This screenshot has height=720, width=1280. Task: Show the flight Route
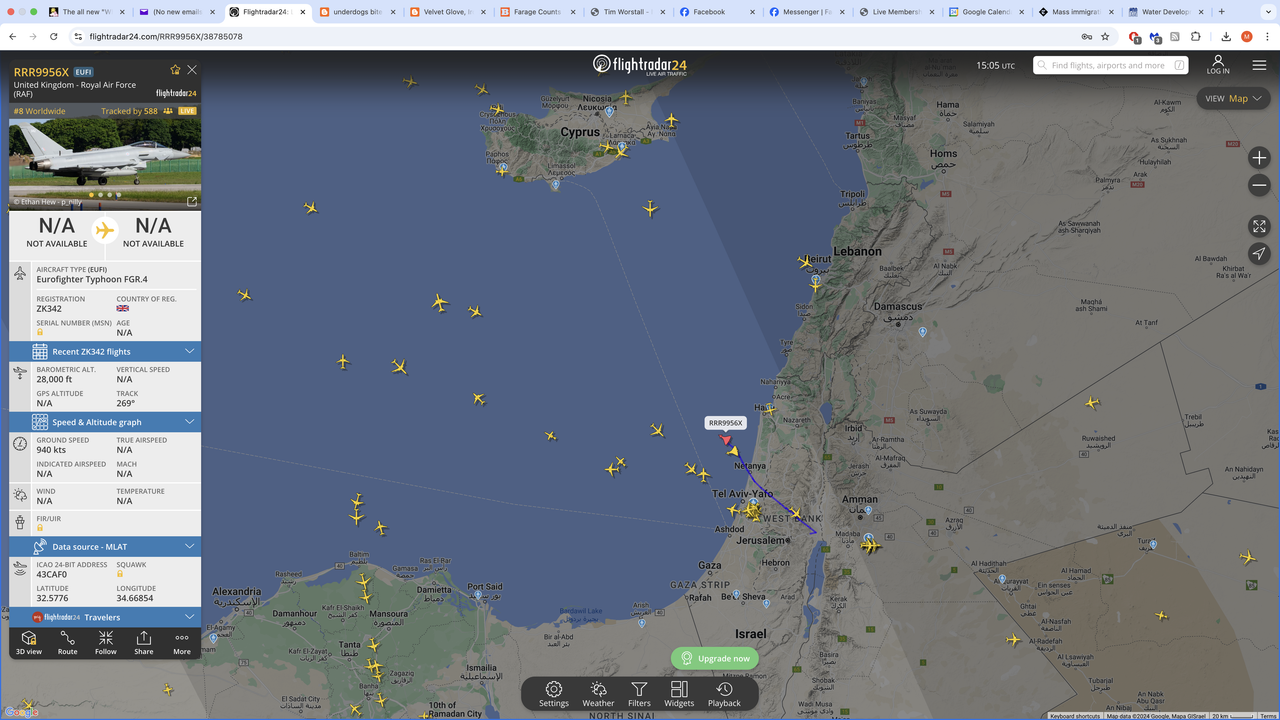pyautogui.click(x=67, y=642)
